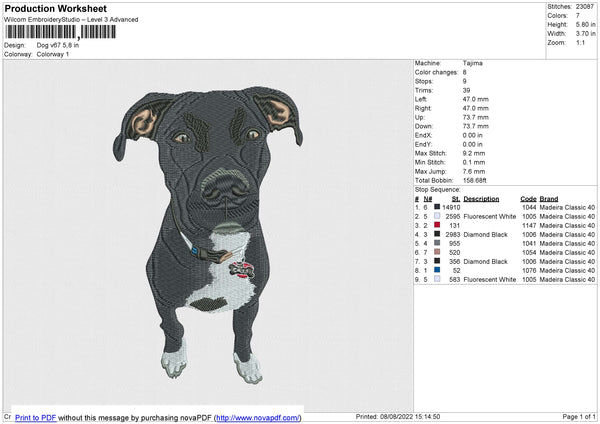The height and width of the screenshot is (424, 600).
Task: Click 'Diamond Black' in stop row 7
Action: click(485, 262)
